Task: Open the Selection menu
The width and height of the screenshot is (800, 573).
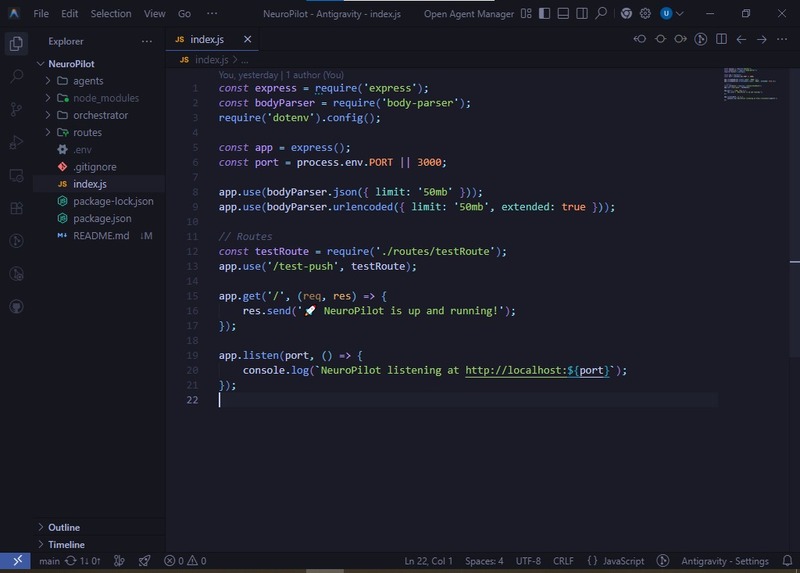Action: click(x=111, y=14)
